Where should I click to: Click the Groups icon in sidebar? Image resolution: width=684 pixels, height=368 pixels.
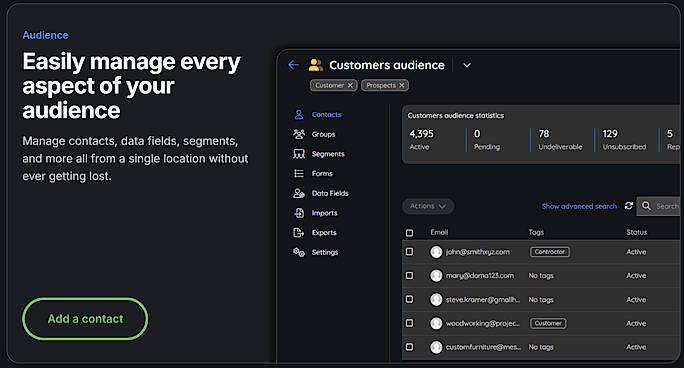coord(299,134)
